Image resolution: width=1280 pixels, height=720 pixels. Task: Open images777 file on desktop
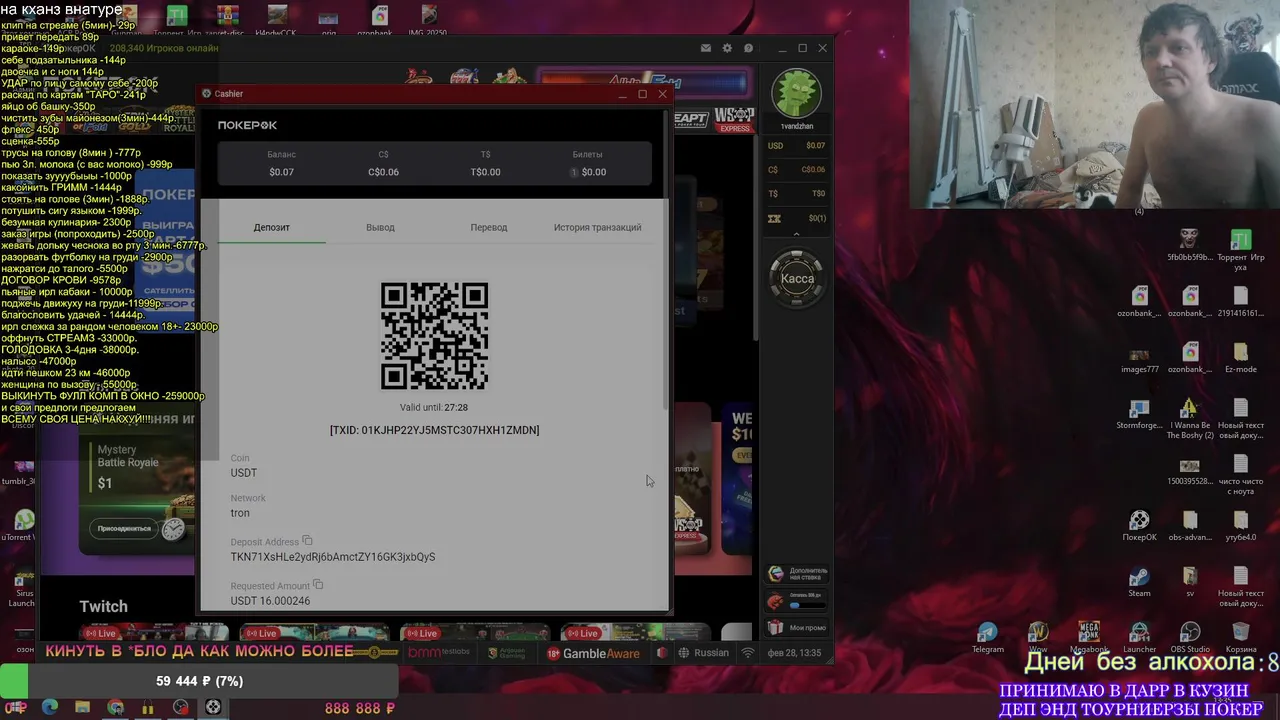[x=1139, y=358]
